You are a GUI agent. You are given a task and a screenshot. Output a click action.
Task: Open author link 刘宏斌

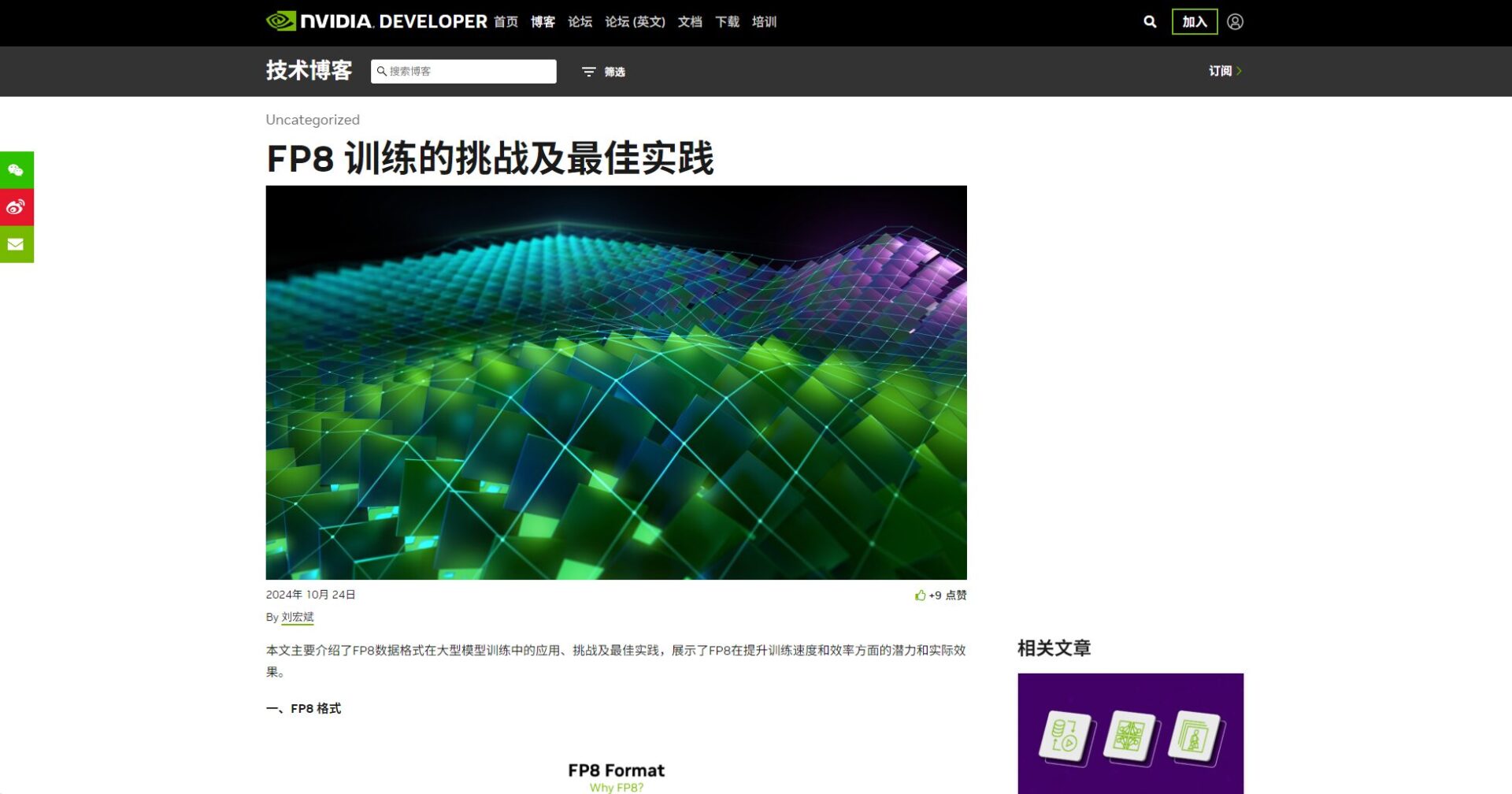(296, 618)
